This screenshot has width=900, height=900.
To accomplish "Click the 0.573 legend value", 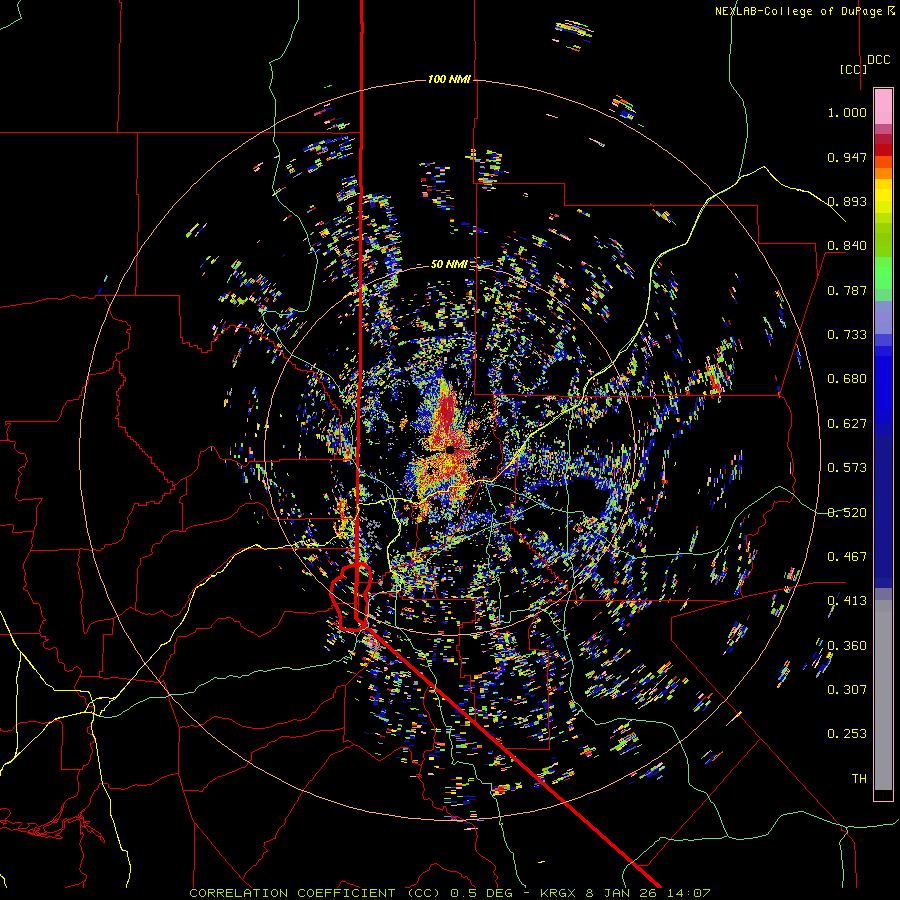I will (x=847, y=468).
